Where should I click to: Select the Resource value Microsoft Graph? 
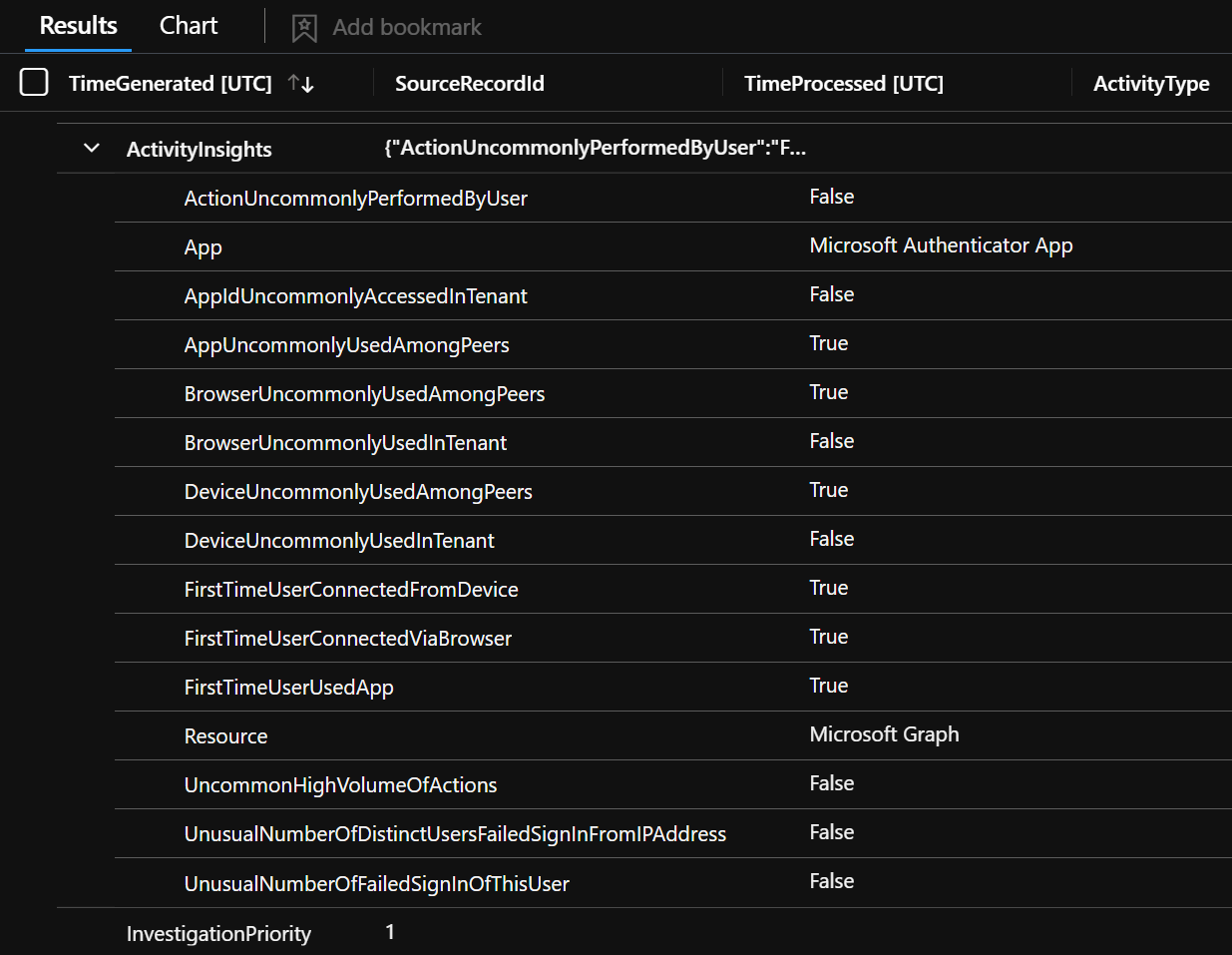(x=884, y=734)
